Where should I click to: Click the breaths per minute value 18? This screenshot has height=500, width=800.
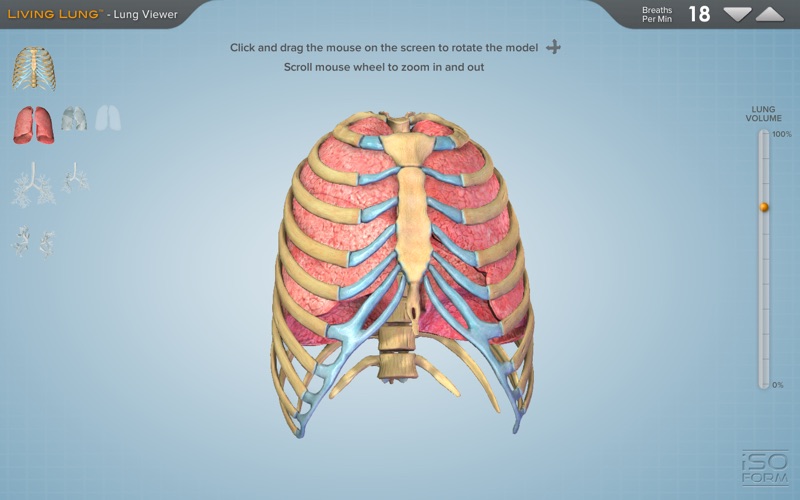(x=699, y=14)
